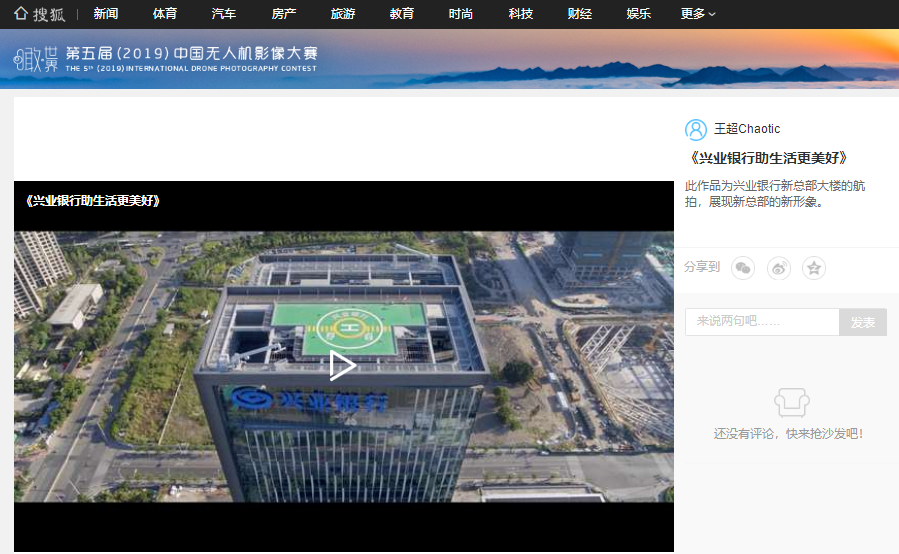This screenshot has height=554, width=899.
Task: Click the 瞰世界 contest logo
Action: point(36,59)
